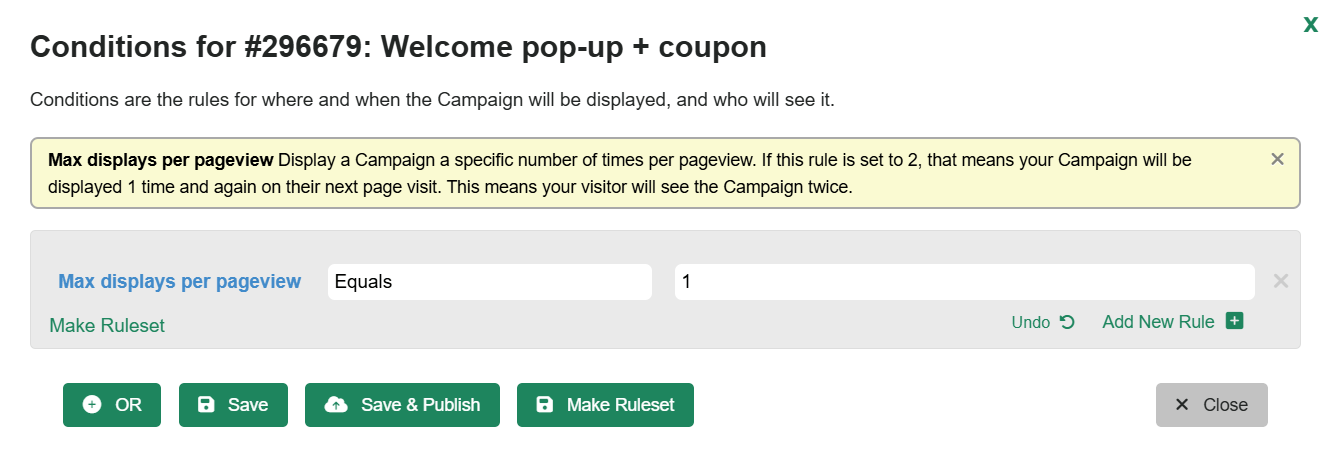Click the cloud upload icon on Save & Publish

point(337,405)
